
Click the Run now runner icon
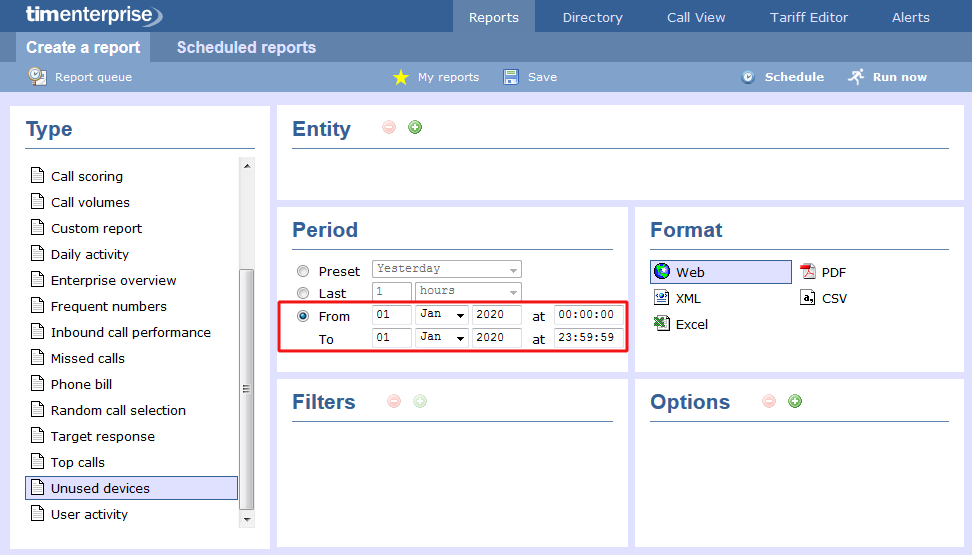[856, 77]
